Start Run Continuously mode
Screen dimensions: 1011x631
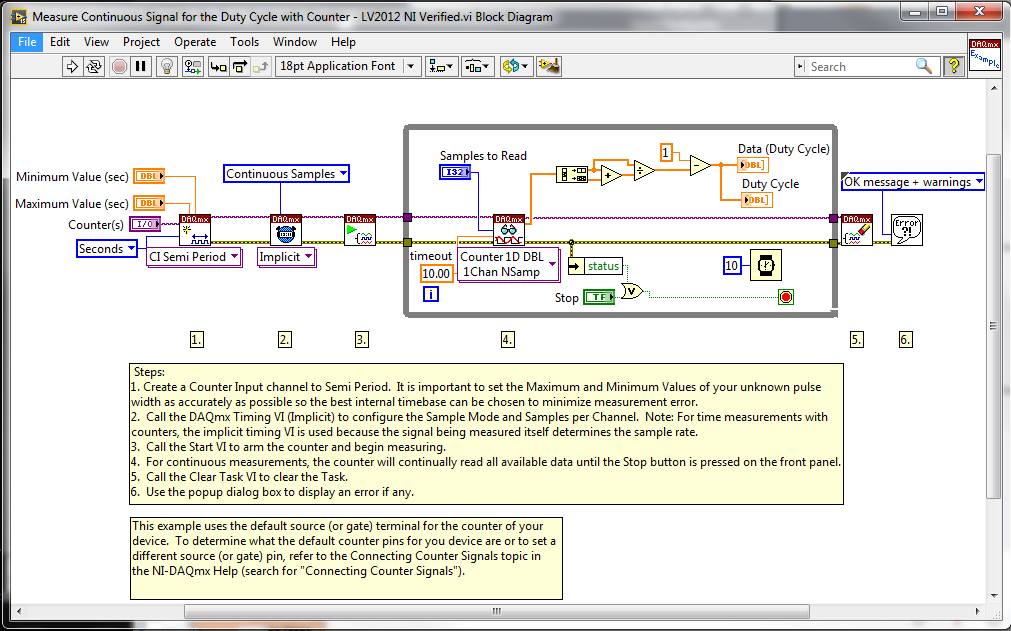[x=94, y=66]
